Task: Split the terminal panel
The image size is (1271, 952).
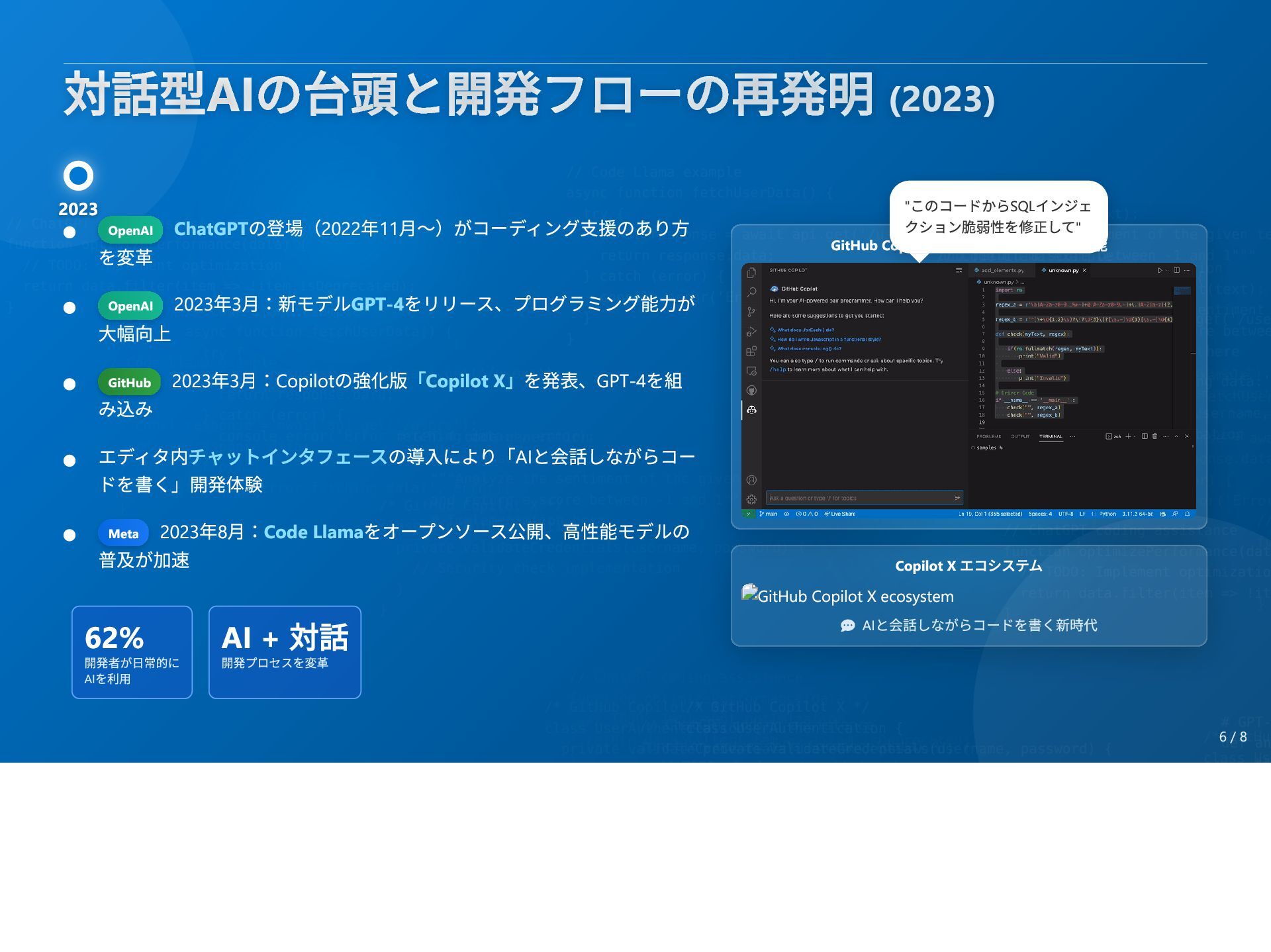Action: coord(1145,436)
